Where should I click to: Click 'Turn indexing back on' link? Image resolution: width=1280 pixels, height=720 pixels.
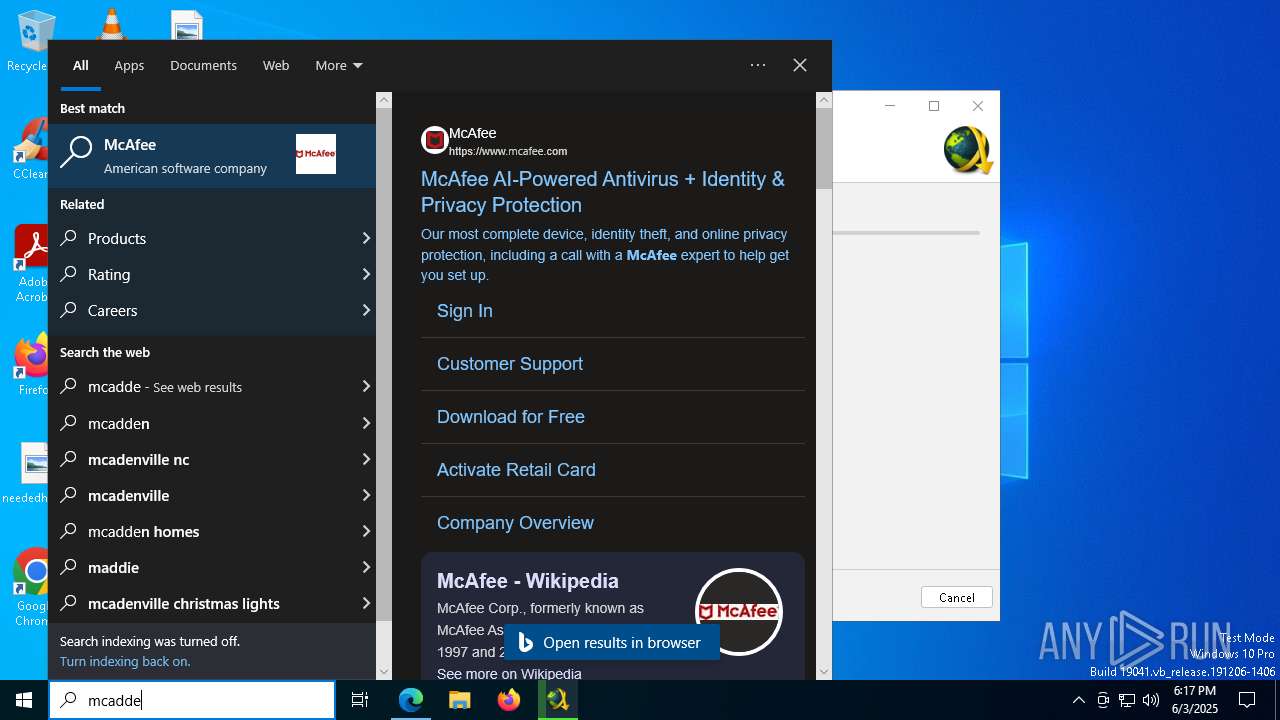[125, 661]
